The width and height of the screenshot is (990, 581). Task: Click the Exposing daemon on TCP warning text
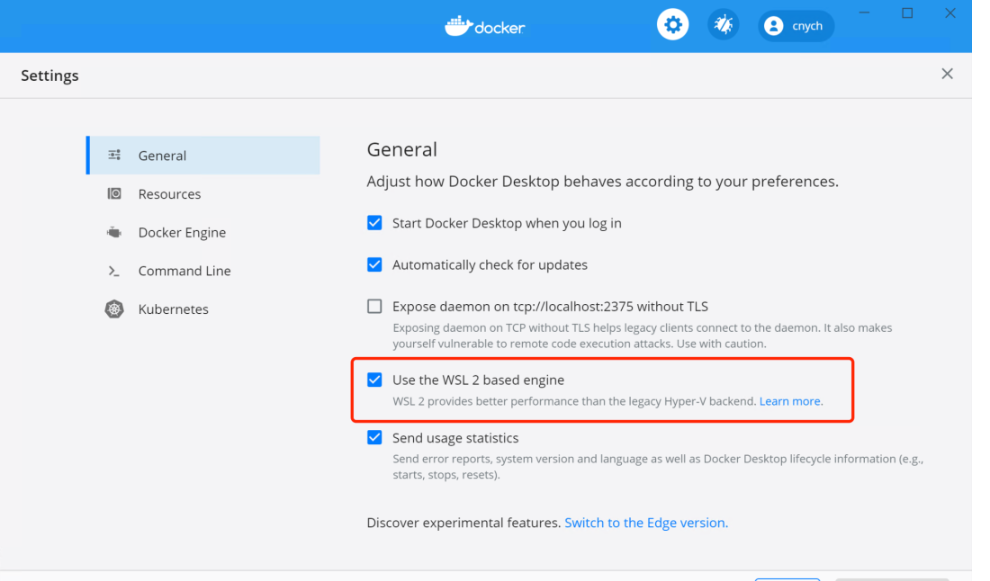[642, 336]
